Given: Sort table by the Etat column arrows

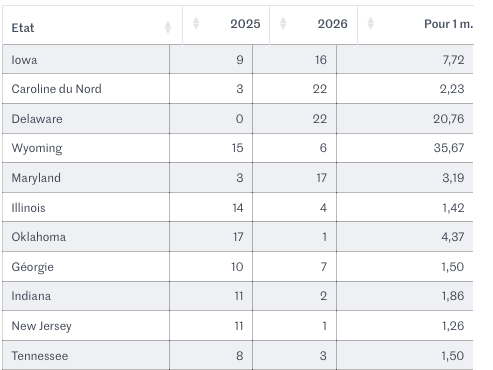Looking at the screenshot, I should (168, 27).
